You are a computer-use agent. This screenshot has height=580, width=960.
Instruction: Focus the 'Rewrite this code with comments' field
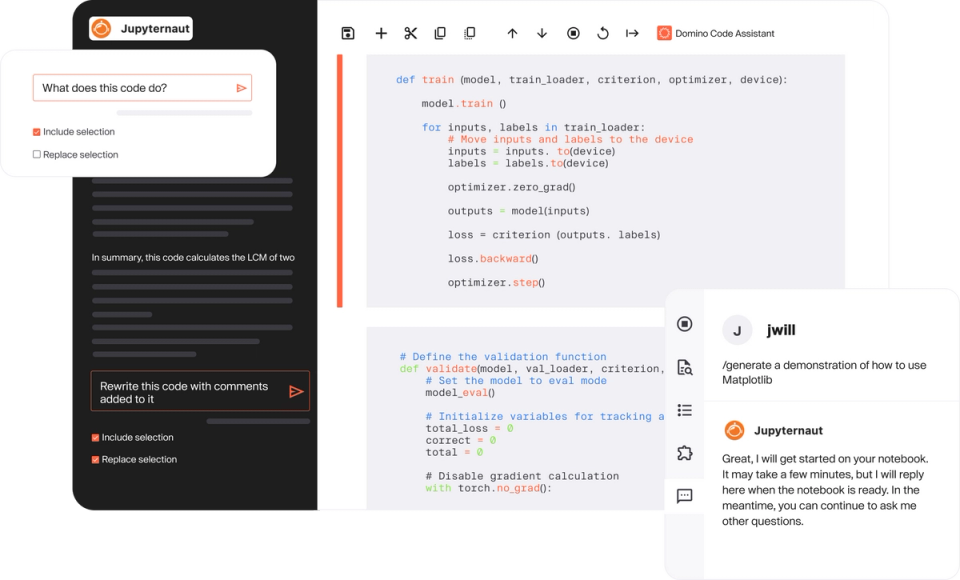(200, 391)
